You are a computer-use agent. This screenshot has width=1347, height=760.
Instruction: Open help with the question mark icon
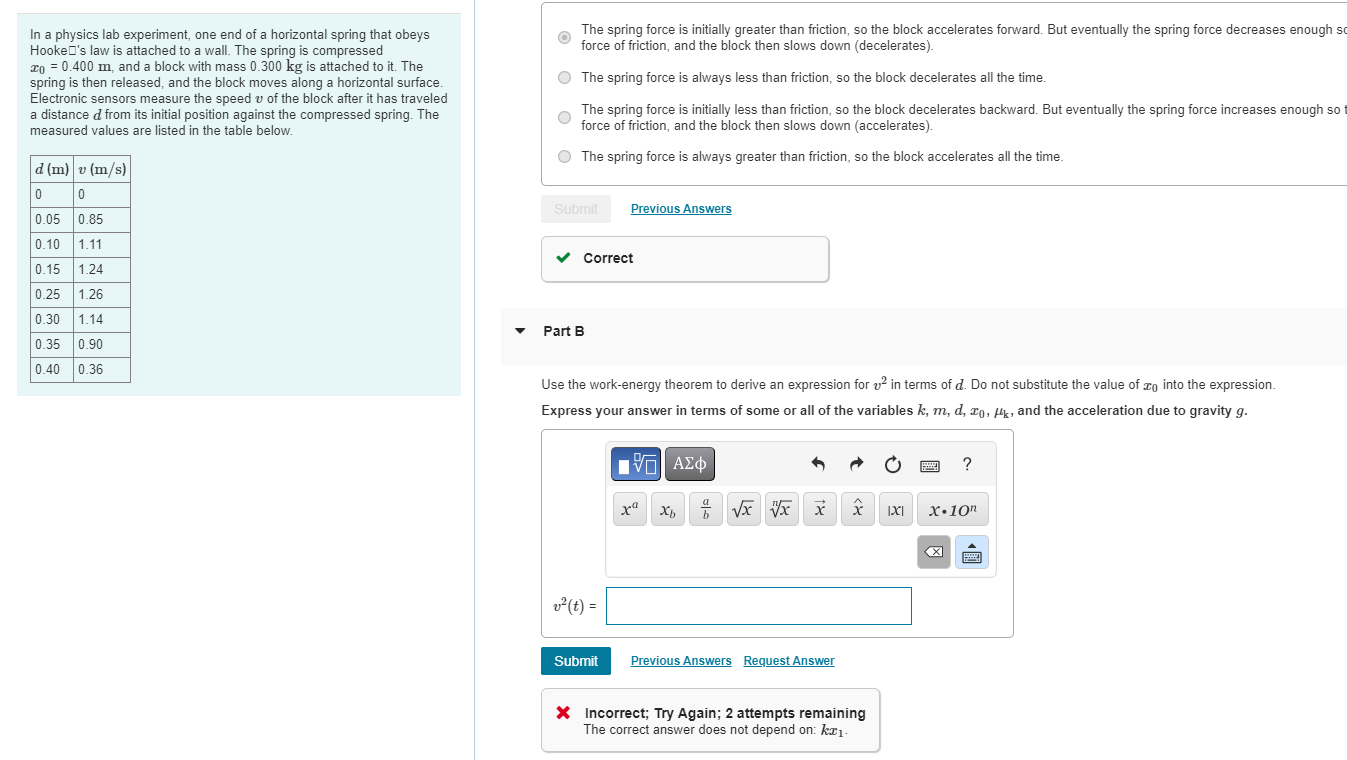pos(966,464)
